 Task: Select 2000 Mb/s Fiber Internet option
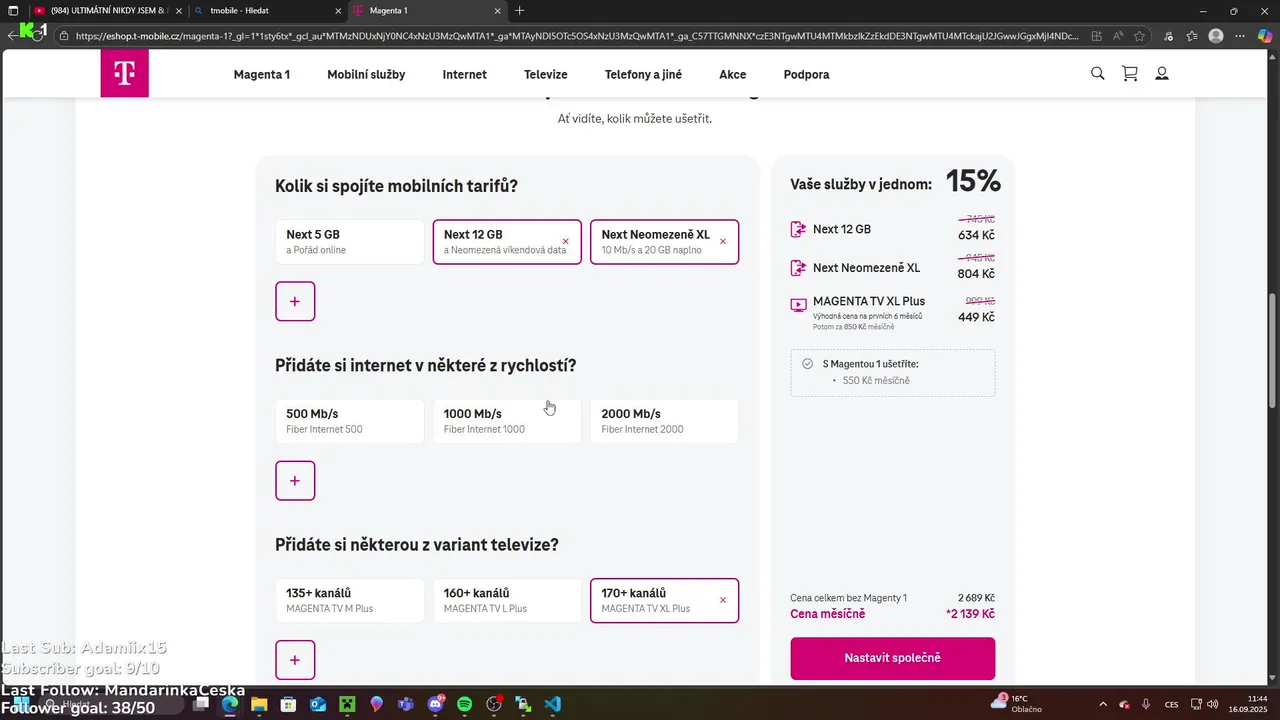click(x=665, y=421)
